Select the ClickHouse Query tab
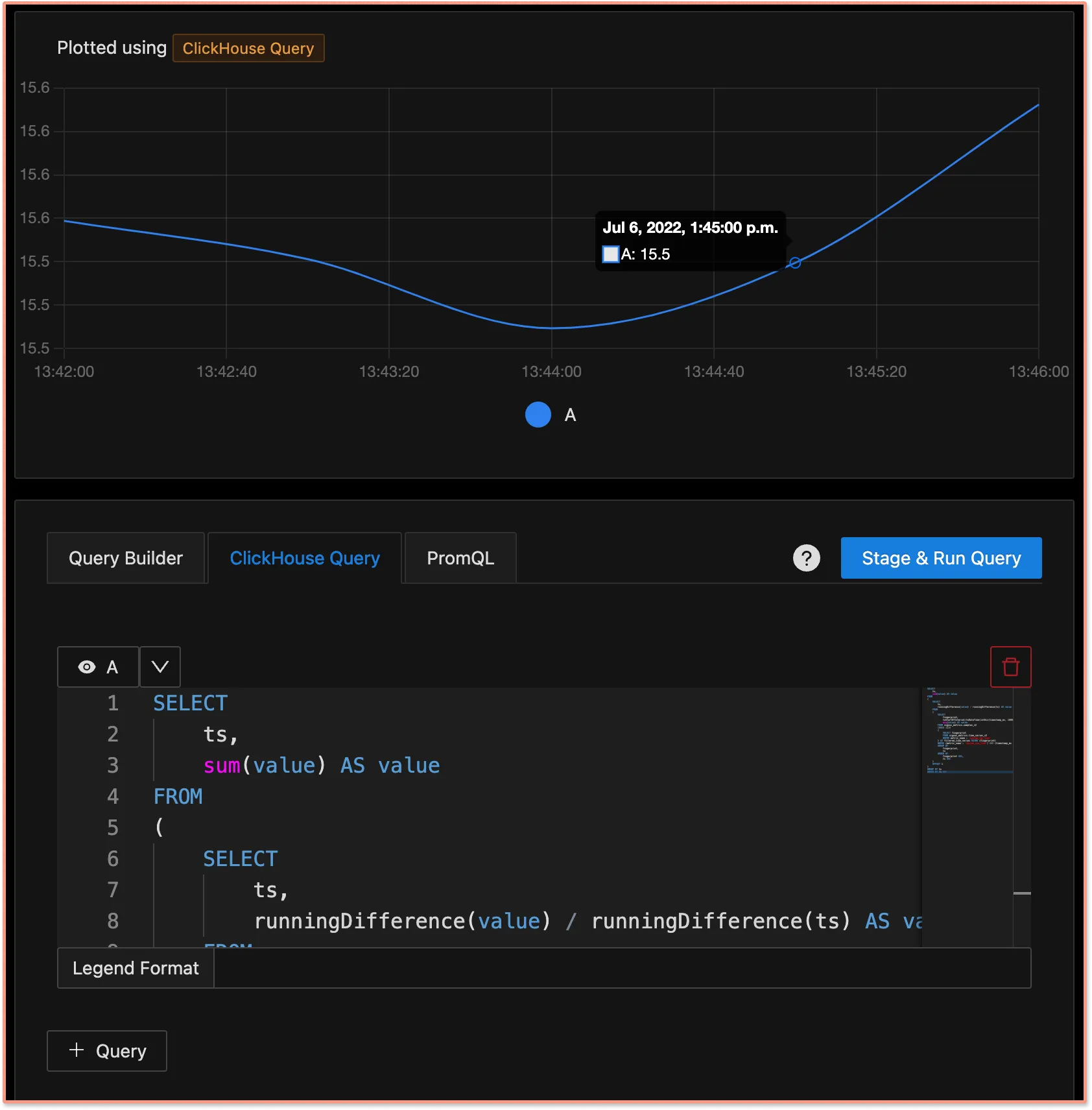 click(305, 558)
